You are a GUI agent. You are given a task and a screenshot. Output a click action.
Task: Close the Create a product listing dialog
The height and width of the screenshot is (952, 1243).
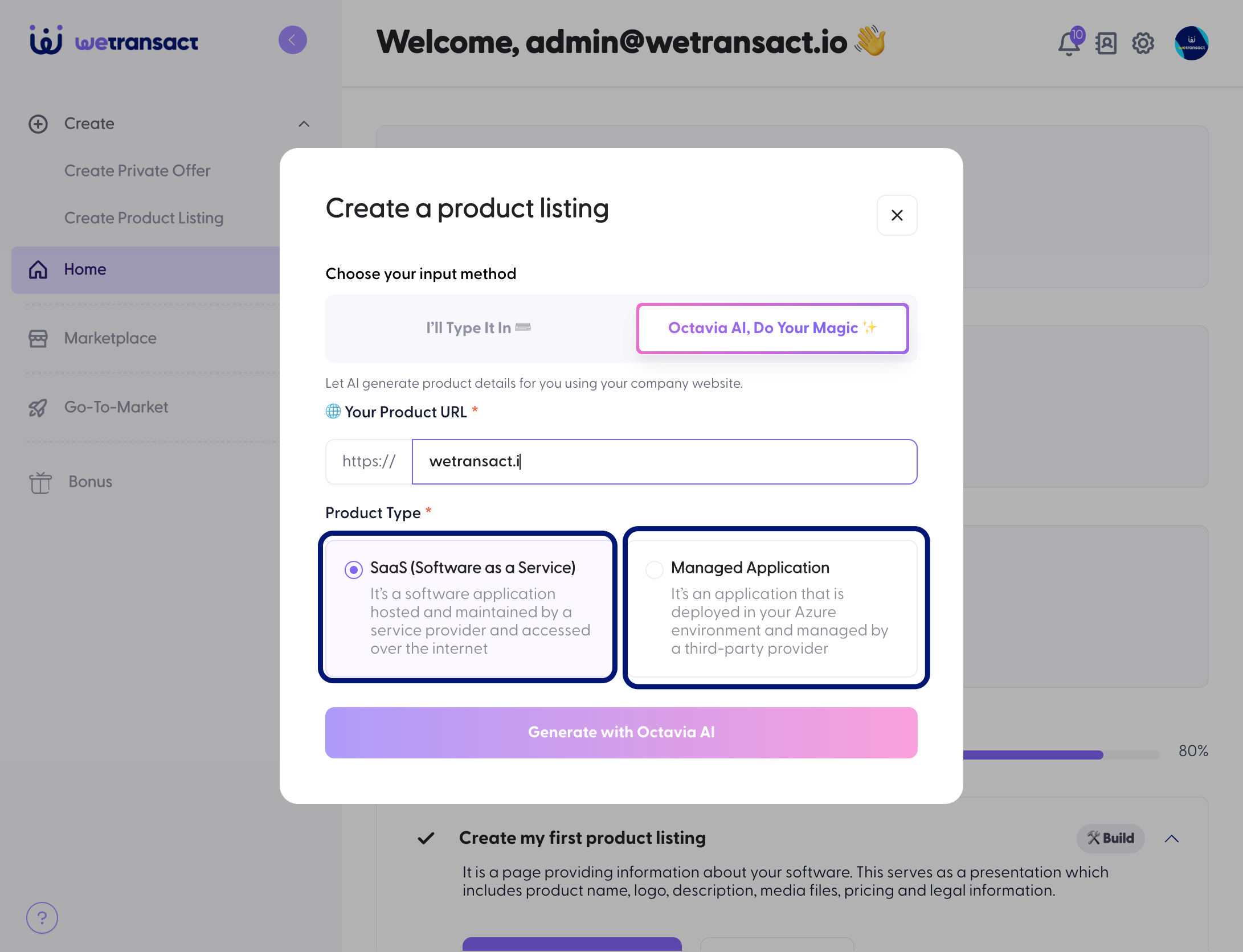[897, 215]
